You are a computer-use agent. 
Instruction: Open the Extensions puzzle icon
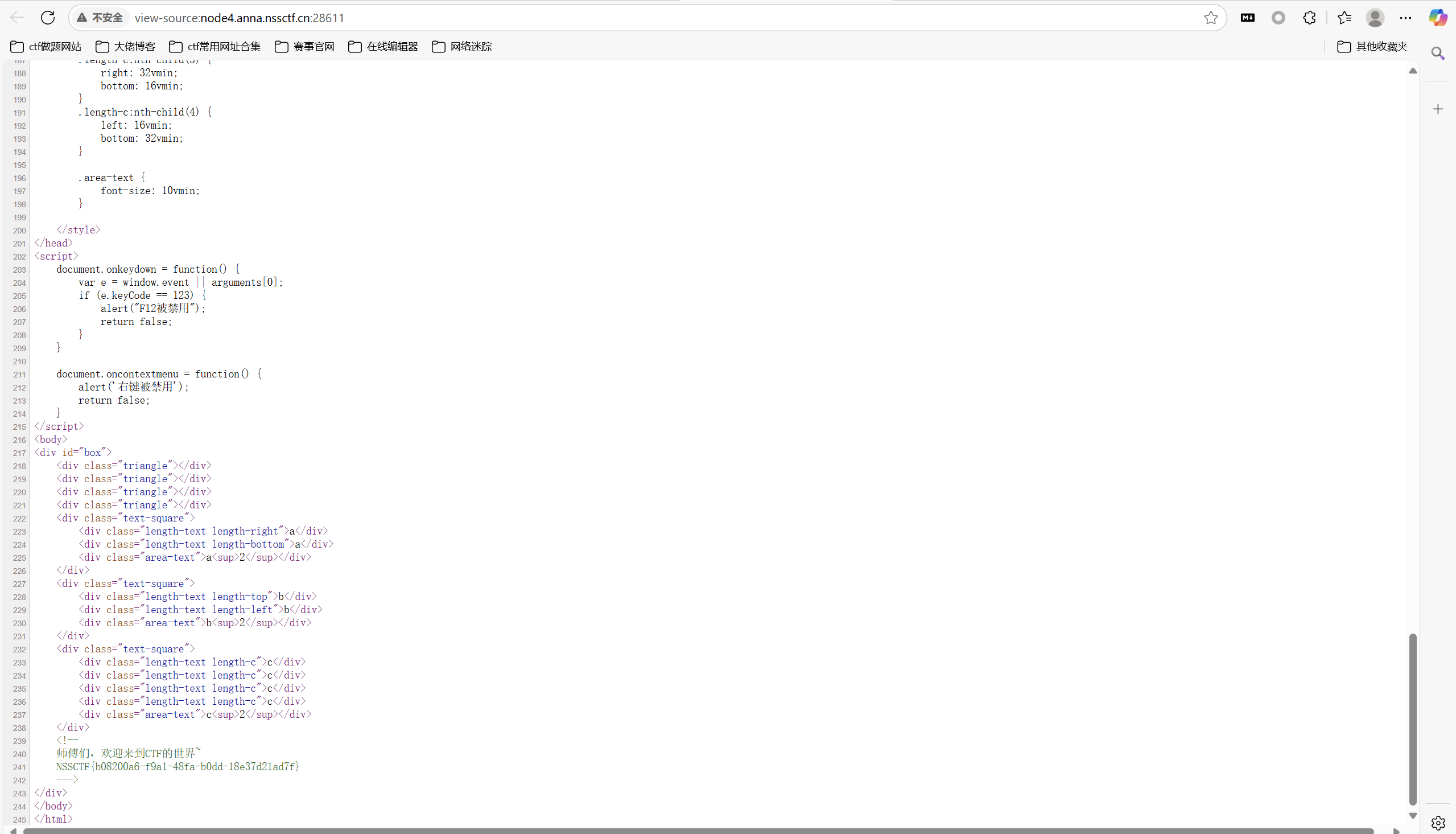click(x=1309, y=18)
